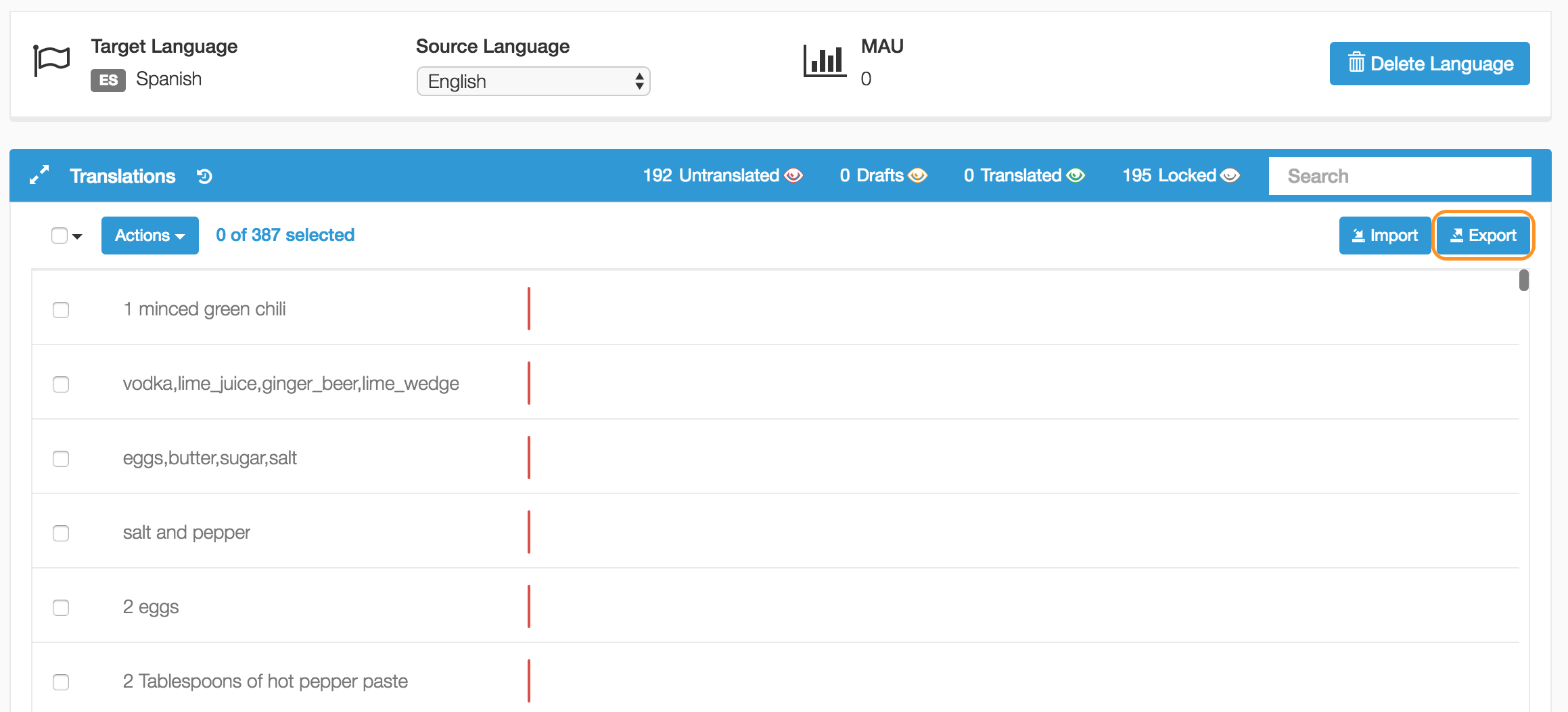
Task: Toggle the Drafts eye visibility icon
Action: pos(918,175)
